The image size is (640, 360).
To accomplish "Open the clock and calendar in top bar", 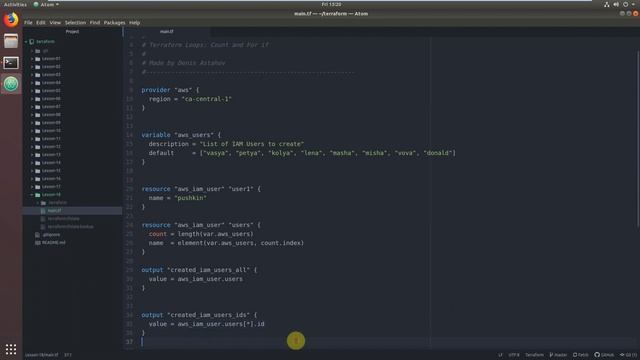I will (331, 4).
